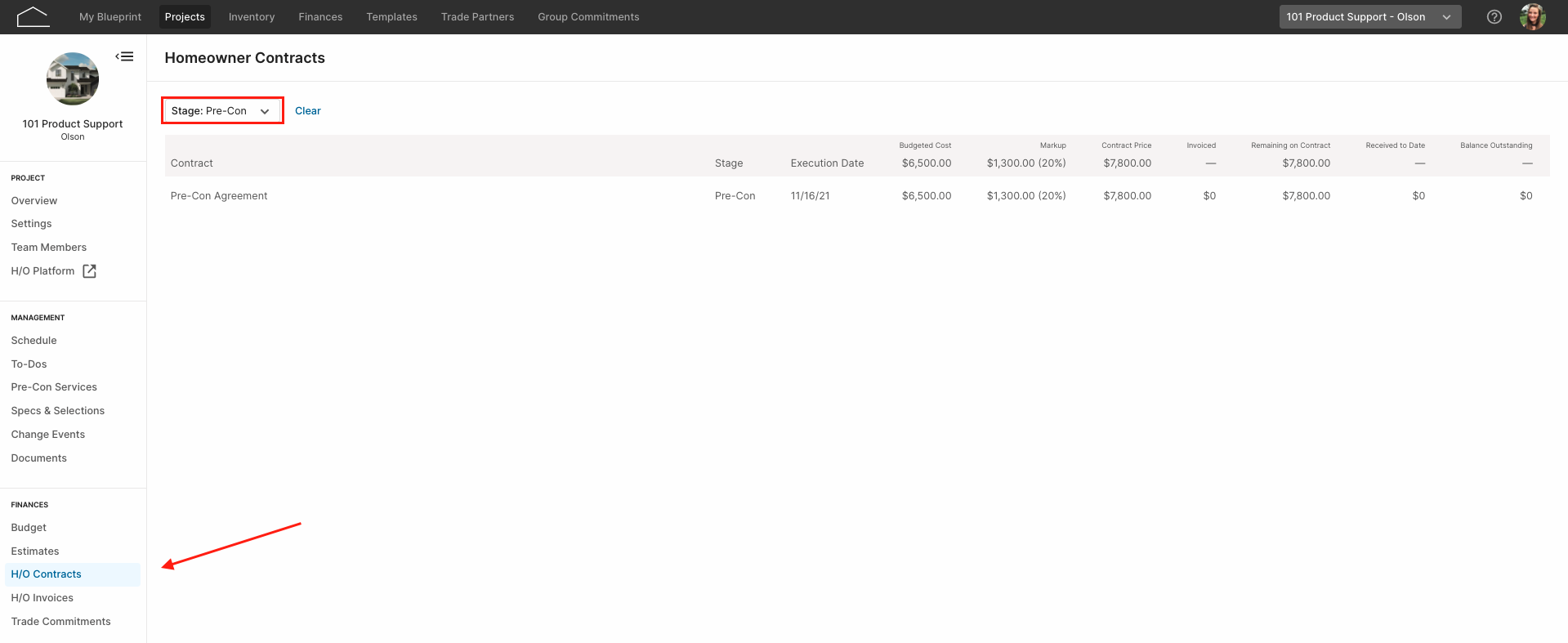Click the Execution Date column header

(x=827, y=163)
